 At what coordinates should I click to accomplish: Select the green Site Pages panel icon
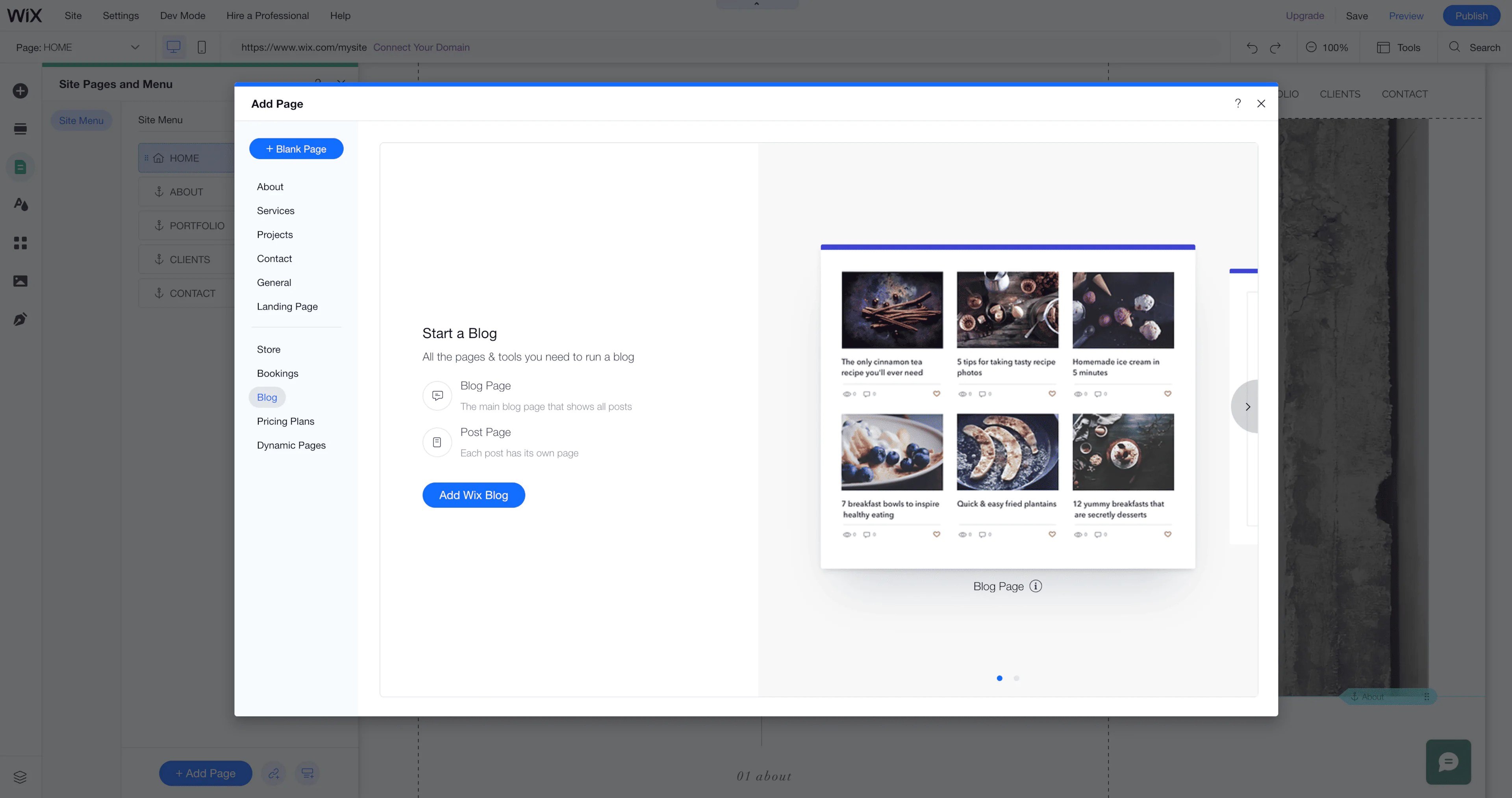(x=20, y=167)
